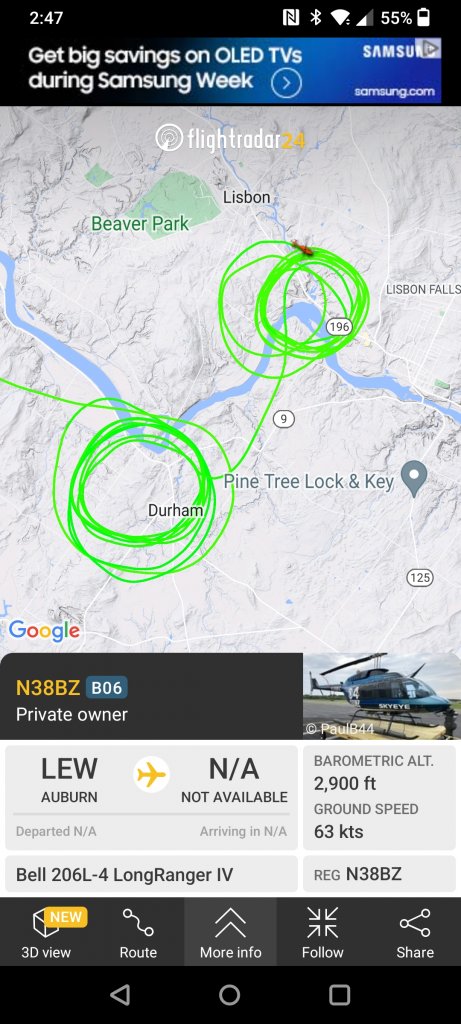
Task: Tap the B06 aircraft type badge
Action: (106, 688)
